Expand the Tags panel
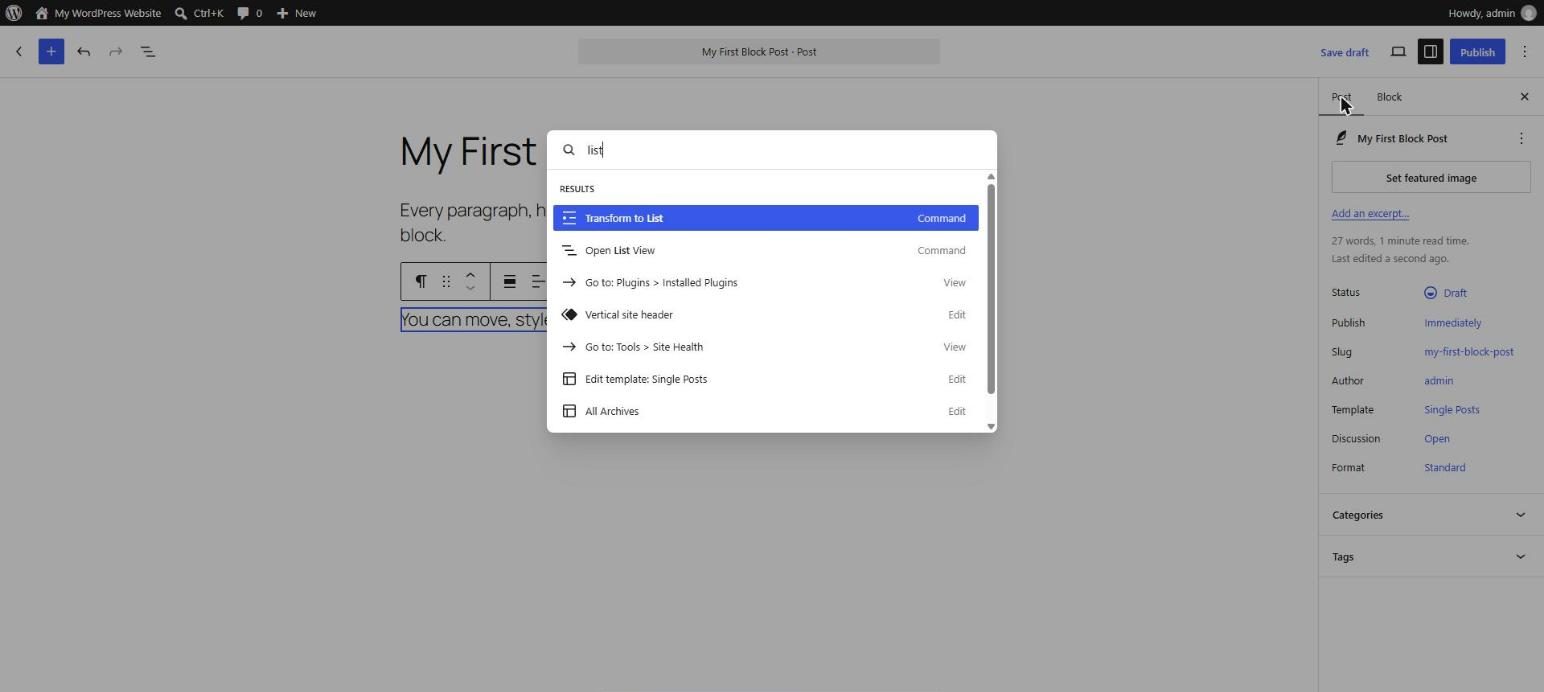This screenshot has width=1544, height=692. coord(1430,557)
